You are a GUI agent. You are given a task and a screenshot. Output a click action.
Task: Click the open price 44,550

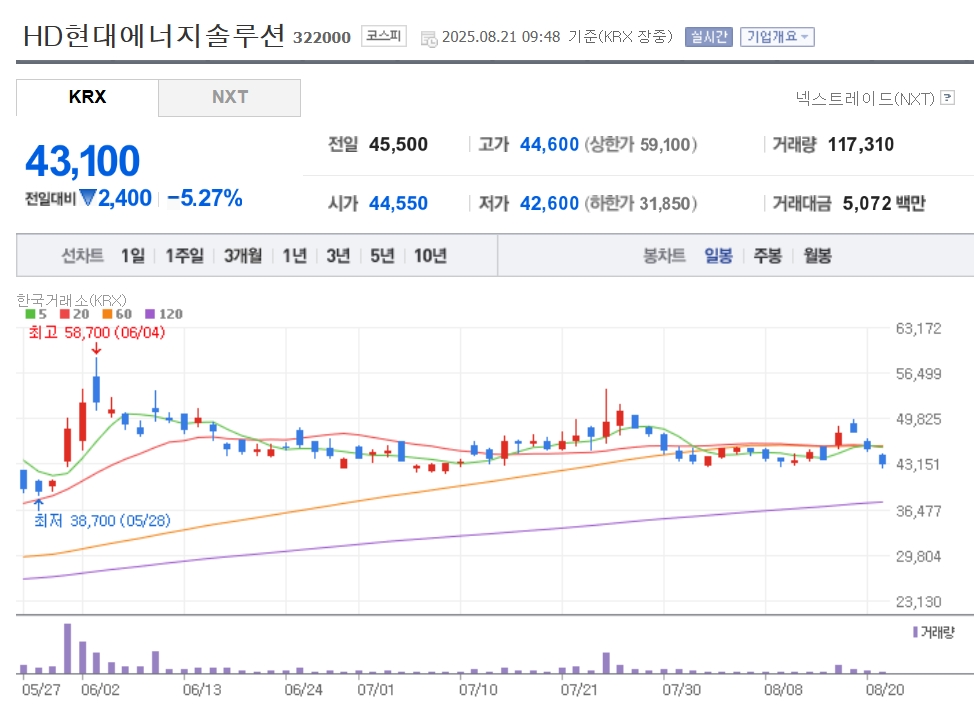pos(398,203)
